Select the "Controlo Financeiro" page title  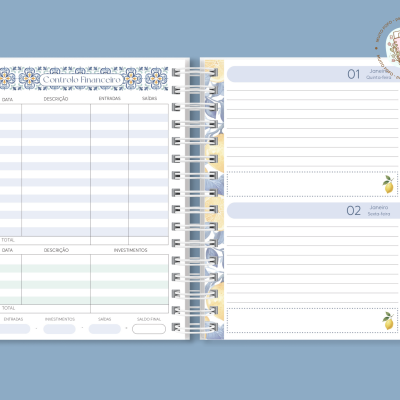click(x=82, y=80)
